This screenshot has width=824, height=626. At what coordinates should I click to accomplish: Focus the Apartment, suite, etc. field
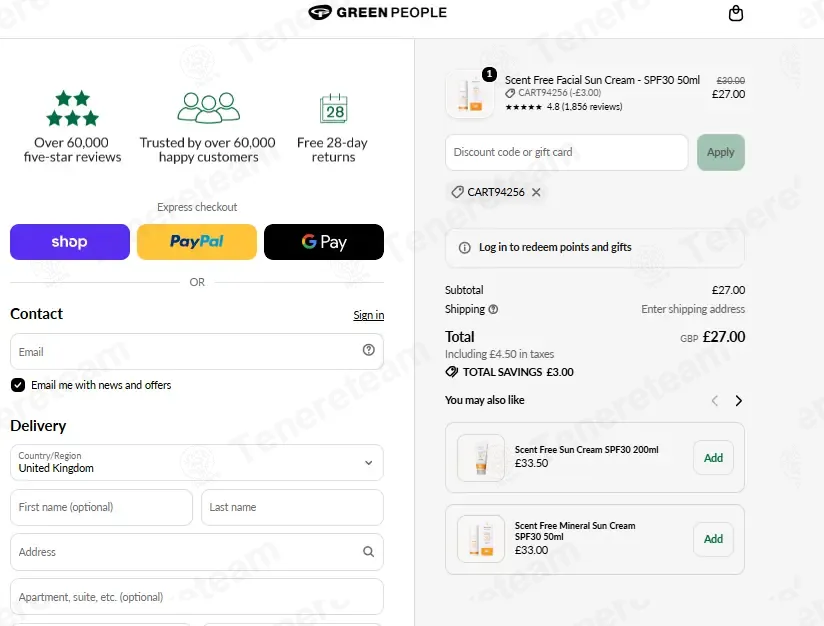coord(197,597)
